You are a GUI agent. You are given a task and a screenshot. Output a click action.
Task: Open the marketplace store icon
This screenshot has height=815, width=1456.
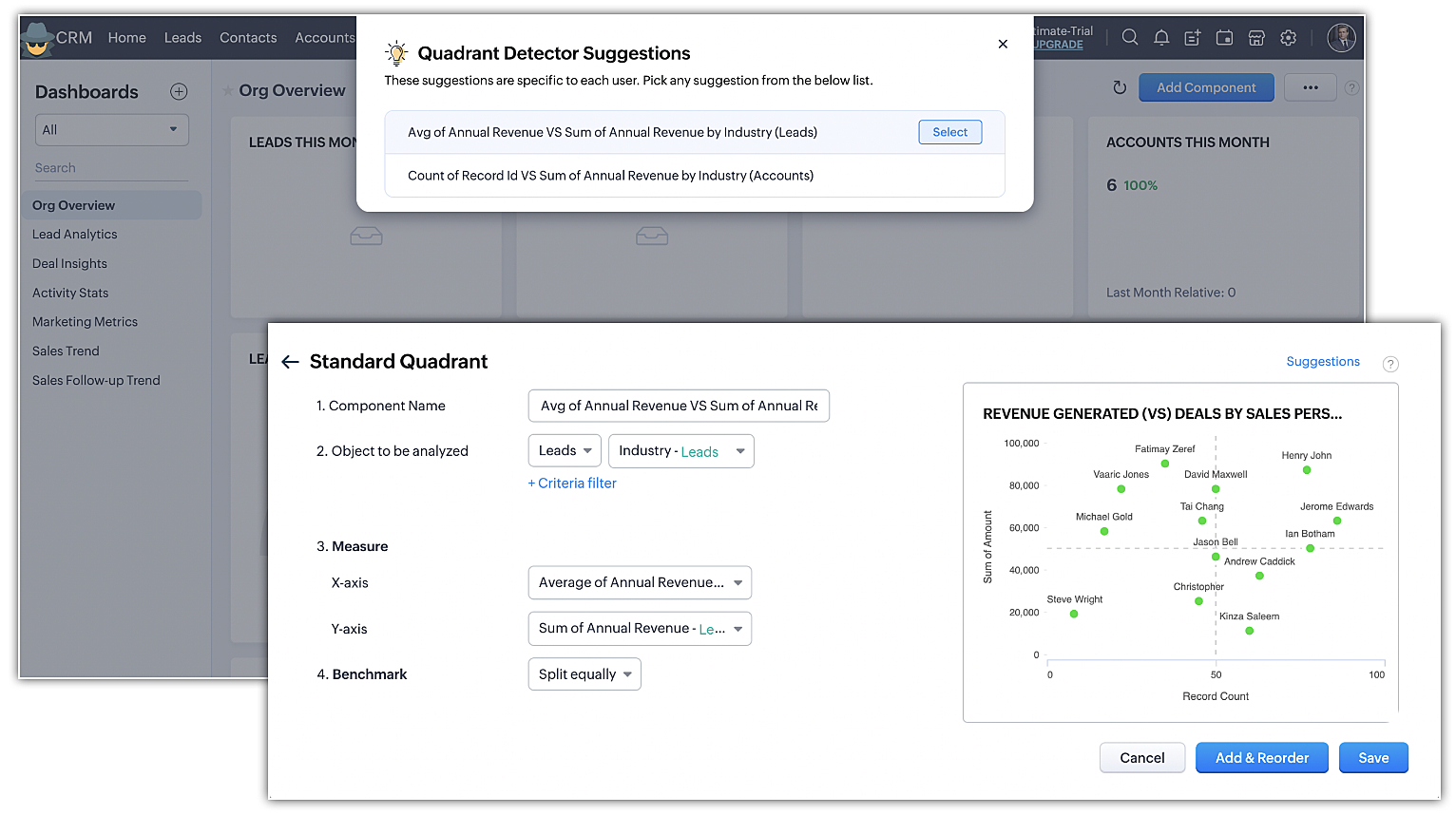tap(1256, 37)
